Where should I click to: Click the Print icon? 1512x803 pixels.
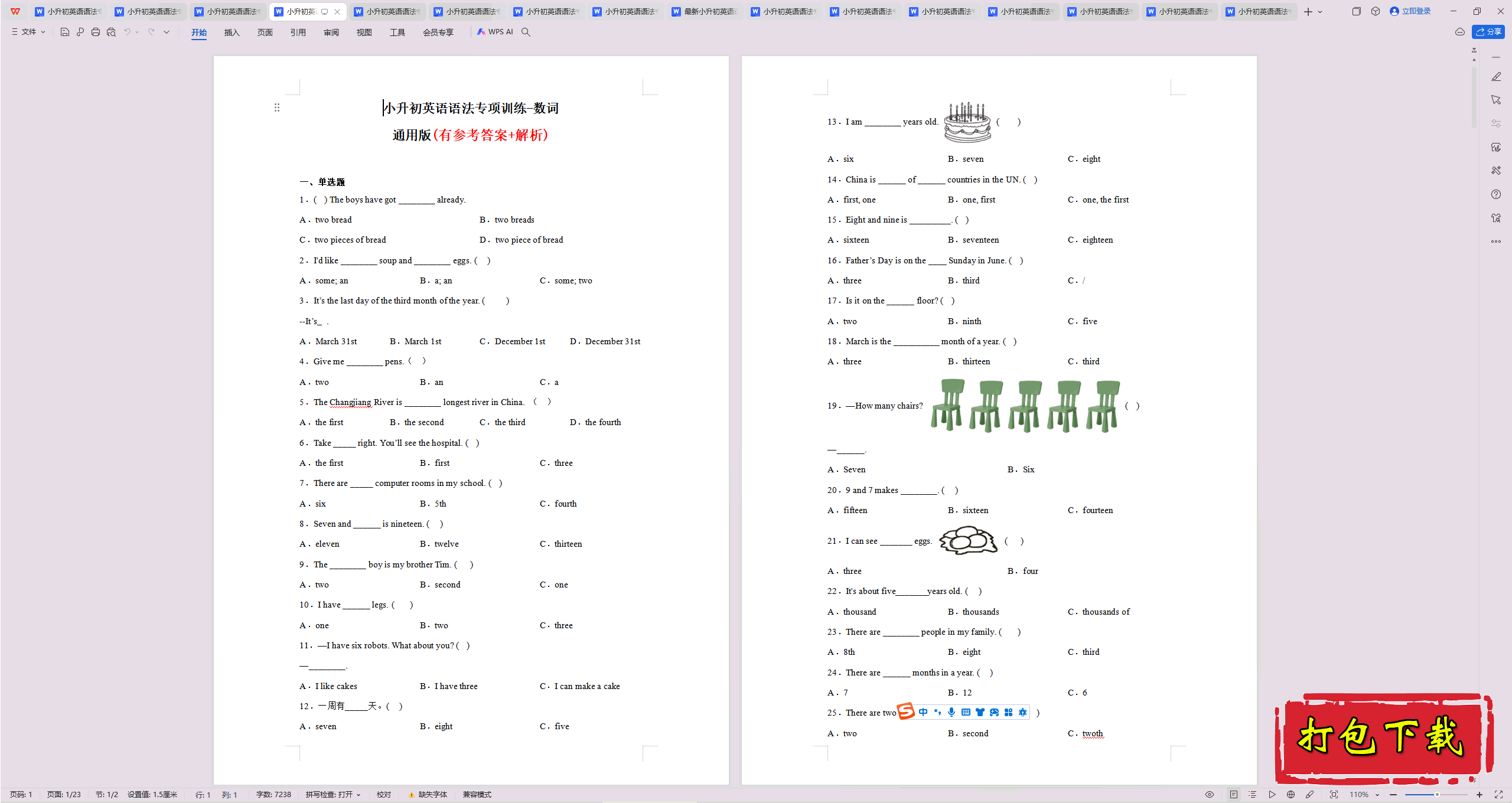click(x=96, y=32)
